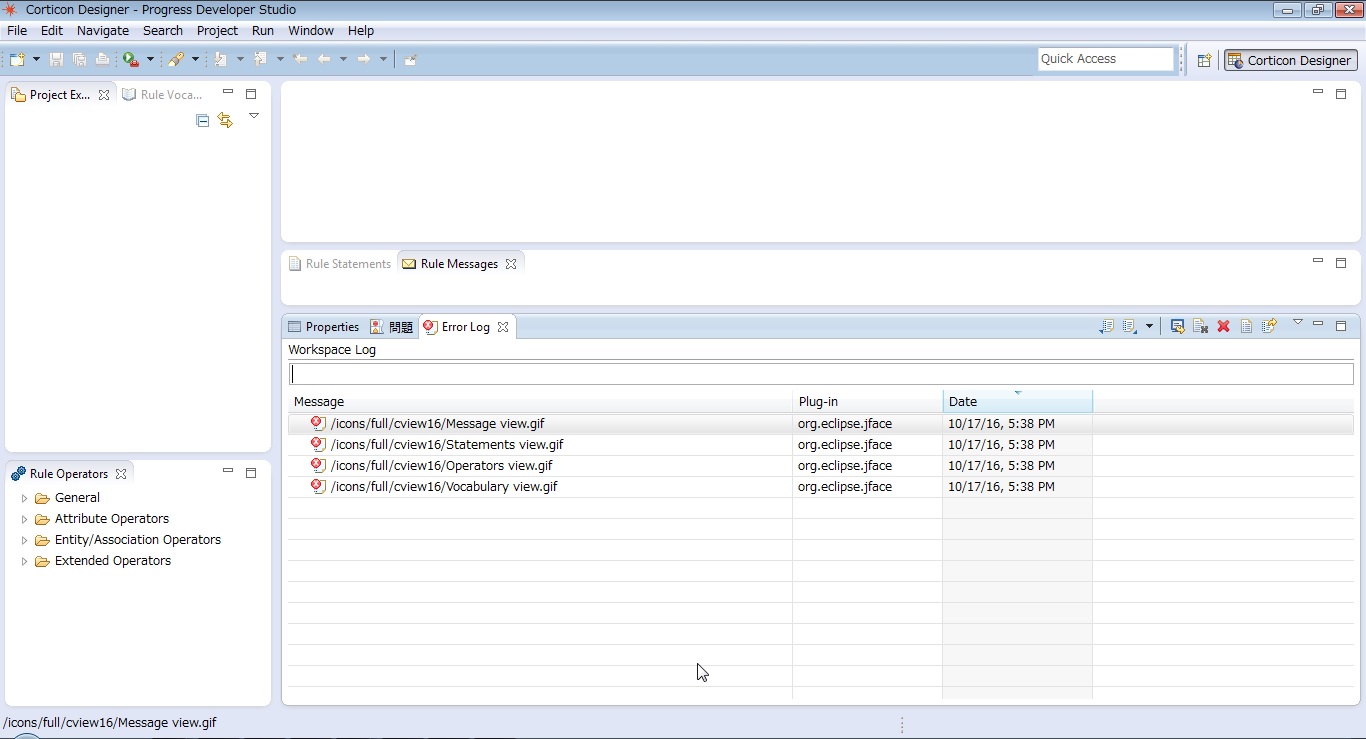Close the Rule Messages tab
Screen dimensions: 1366x739
pos(511,264)
